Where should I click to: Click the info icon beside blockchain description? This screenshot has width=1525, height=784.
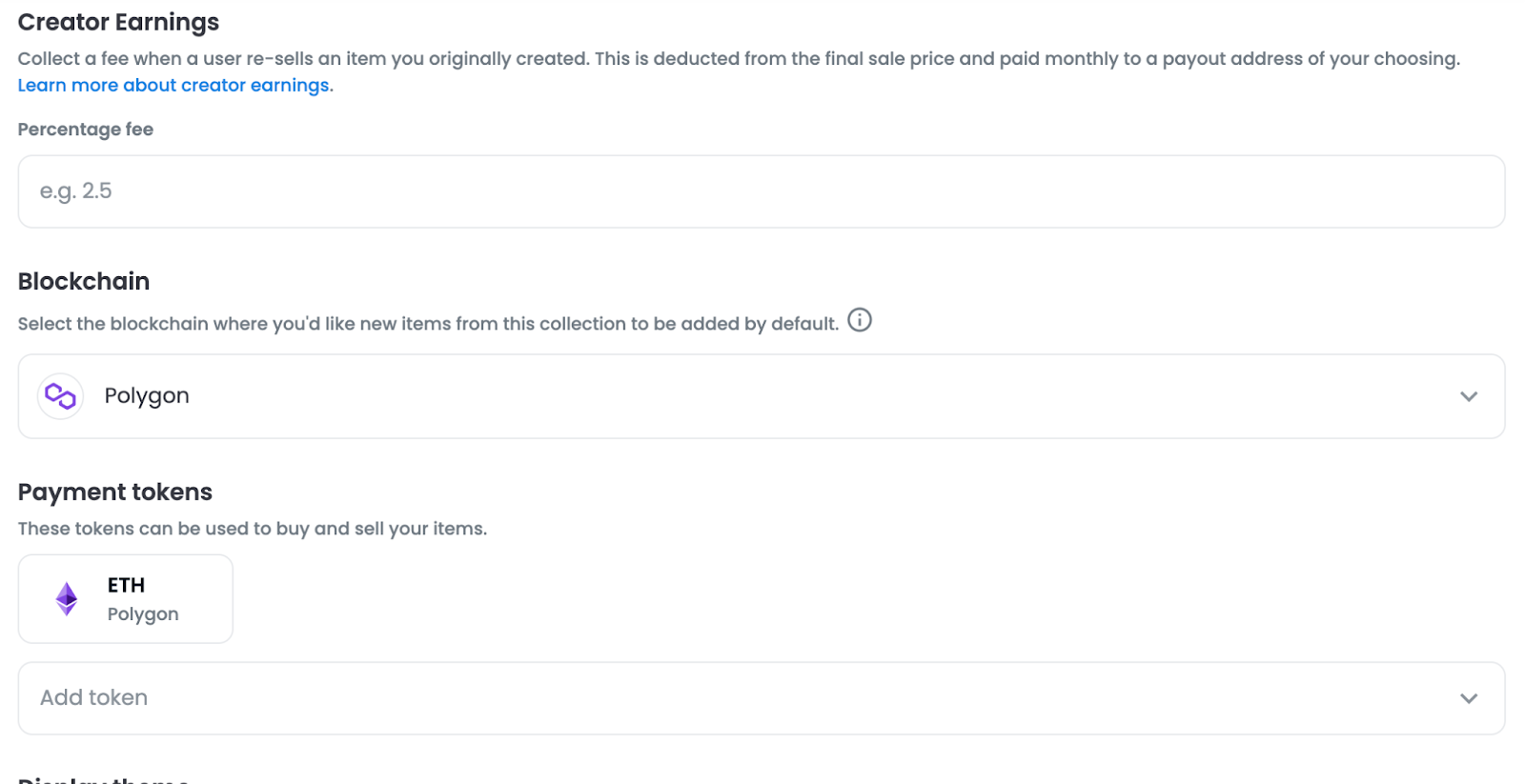[860, 320]
